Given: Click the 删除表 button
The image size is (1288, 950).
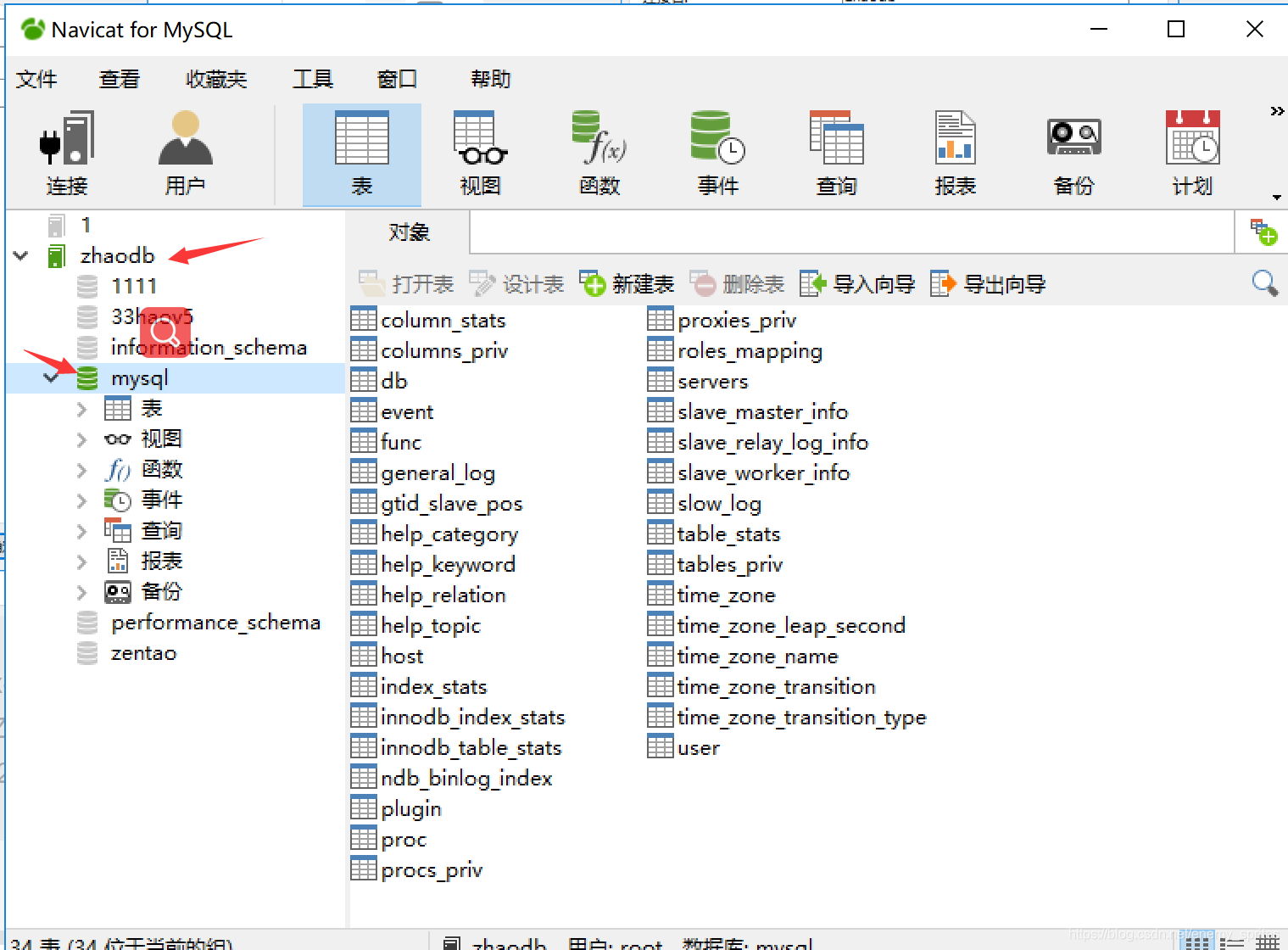Looking at the screenshot, I should 737,284.
